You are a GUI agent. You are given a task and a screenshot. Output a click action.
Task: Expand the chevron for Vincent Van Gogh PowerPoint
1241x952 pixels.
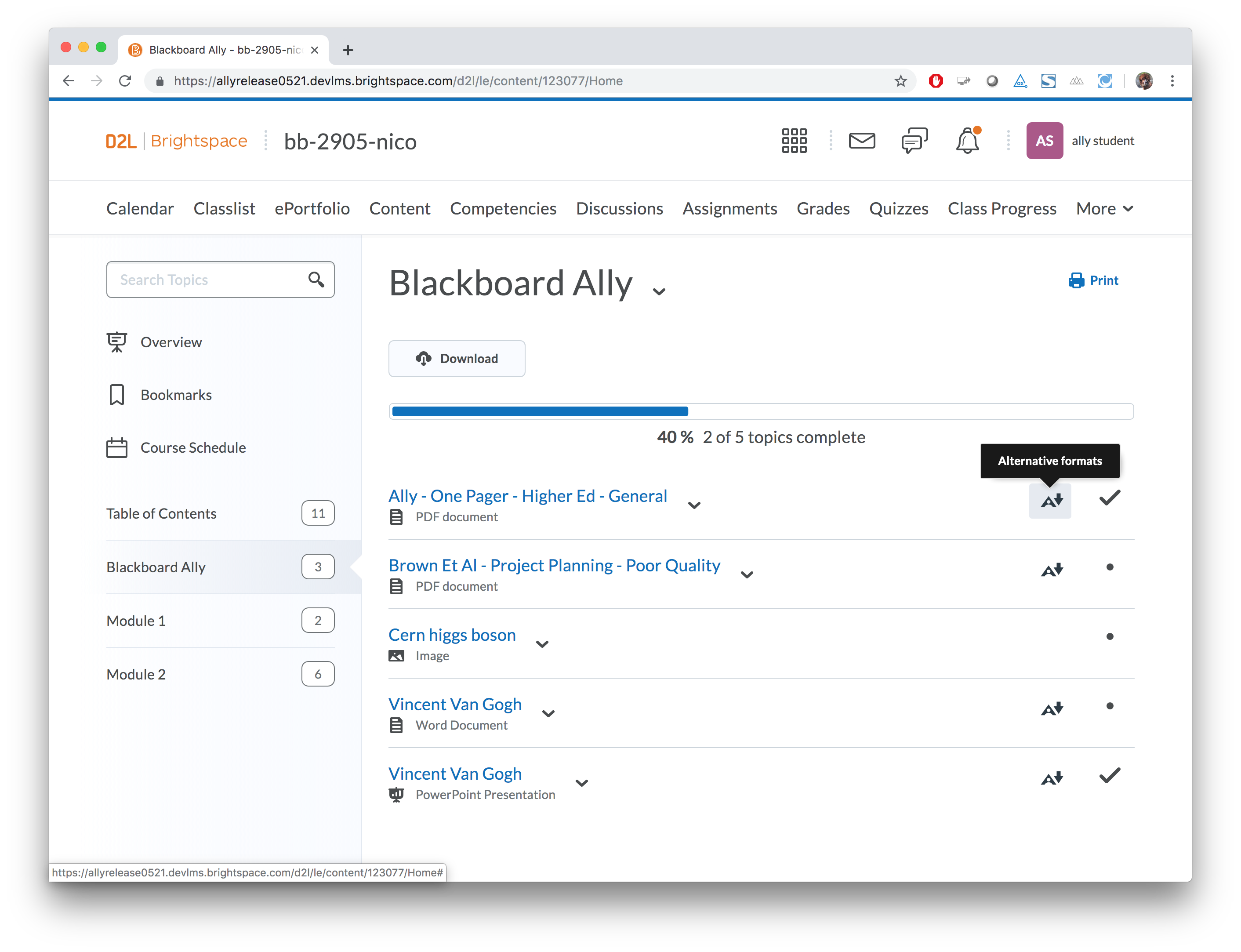pos(581,783)
